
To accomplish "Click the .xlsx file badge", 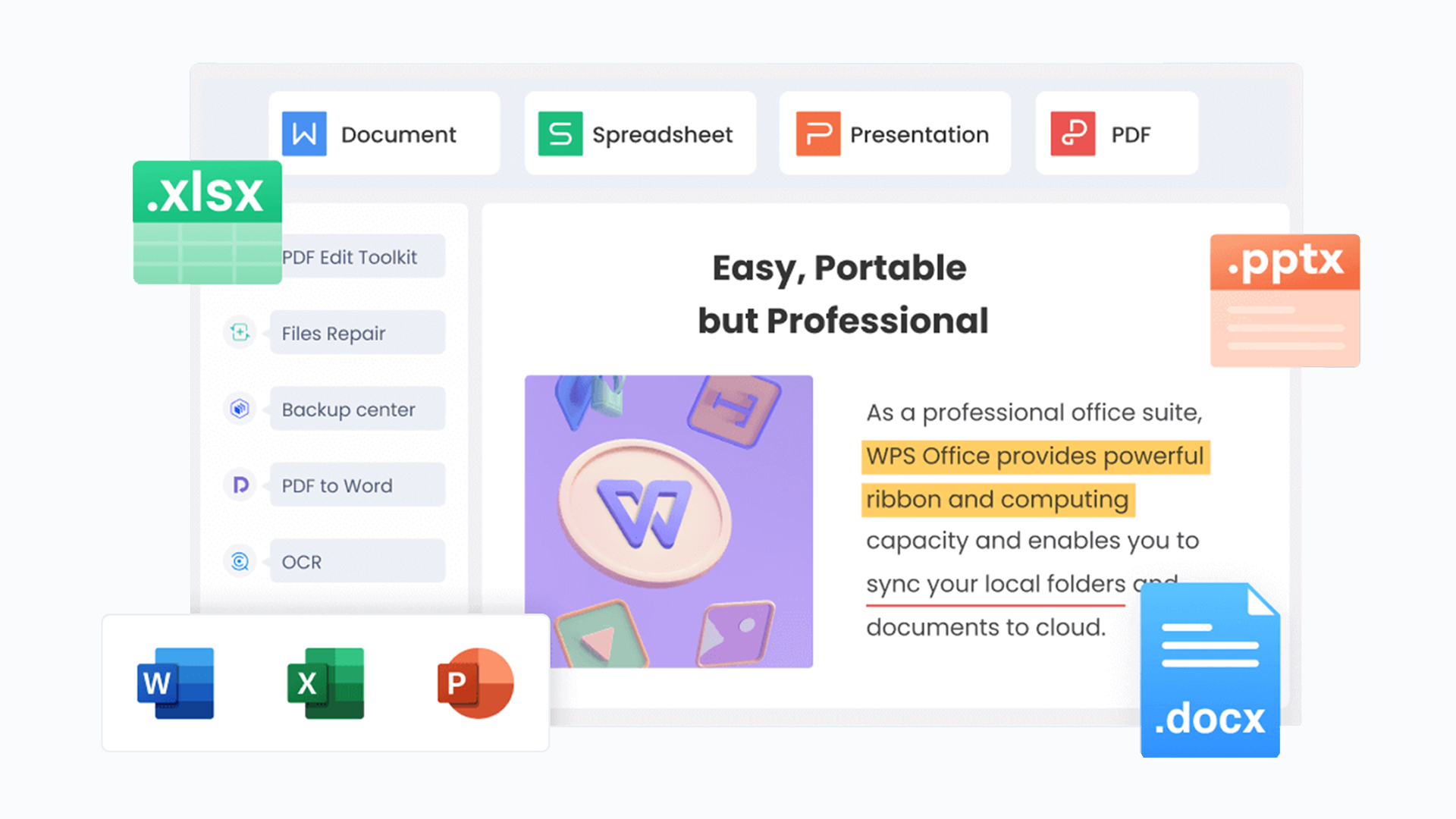I will click(x=207, y=221).
